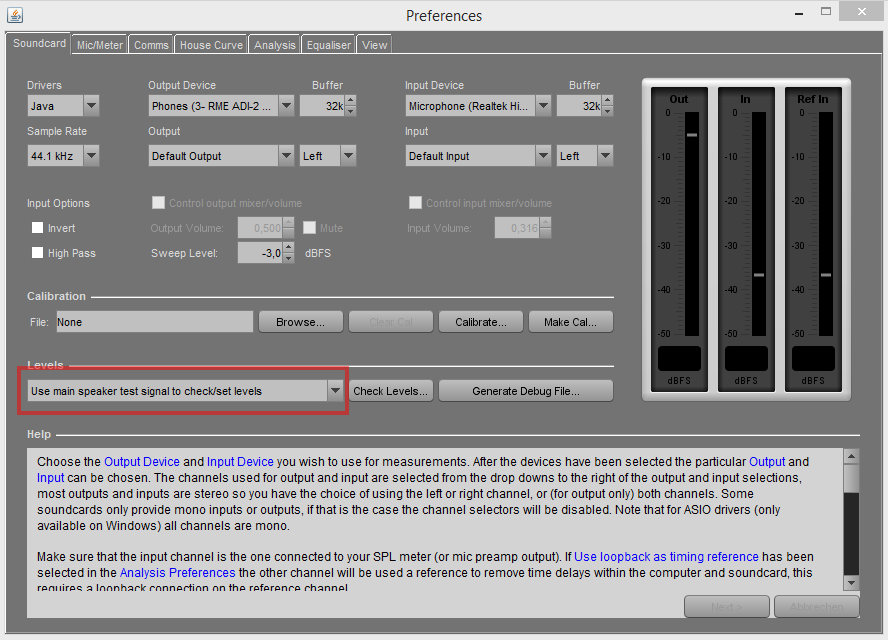Open the House Curve tab
Image resolution: width=888 pixels, height=640 pixels.
pyautogui.click(x=210, y=45)
